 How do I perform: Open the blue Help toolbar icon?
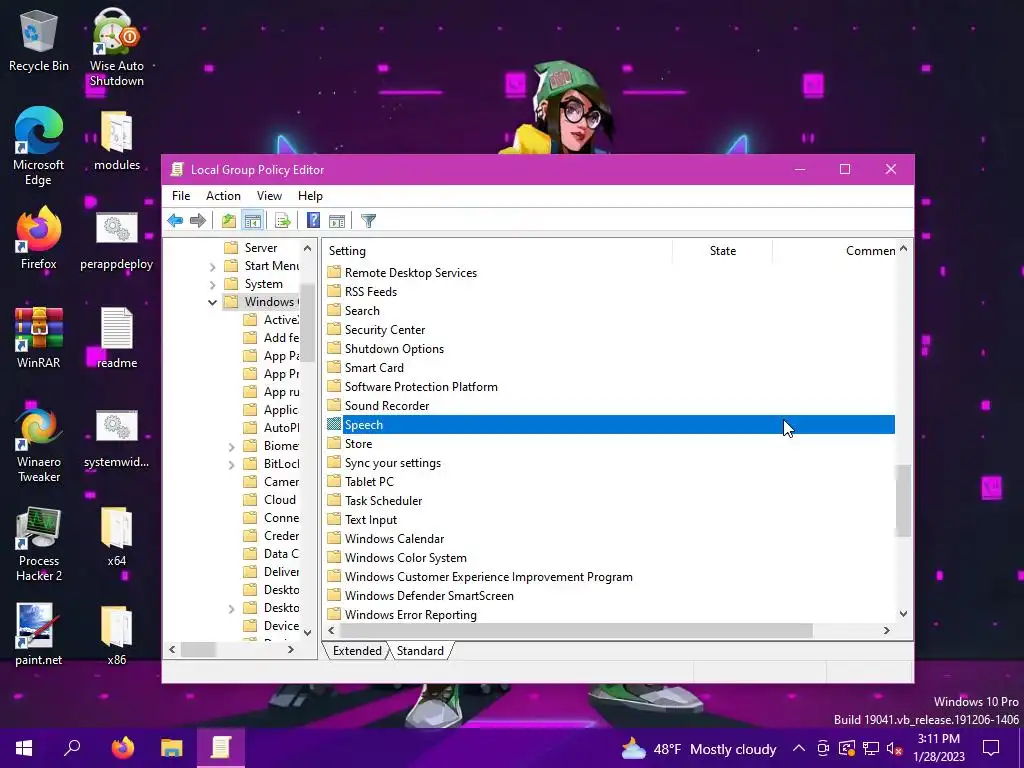(313, 221)
